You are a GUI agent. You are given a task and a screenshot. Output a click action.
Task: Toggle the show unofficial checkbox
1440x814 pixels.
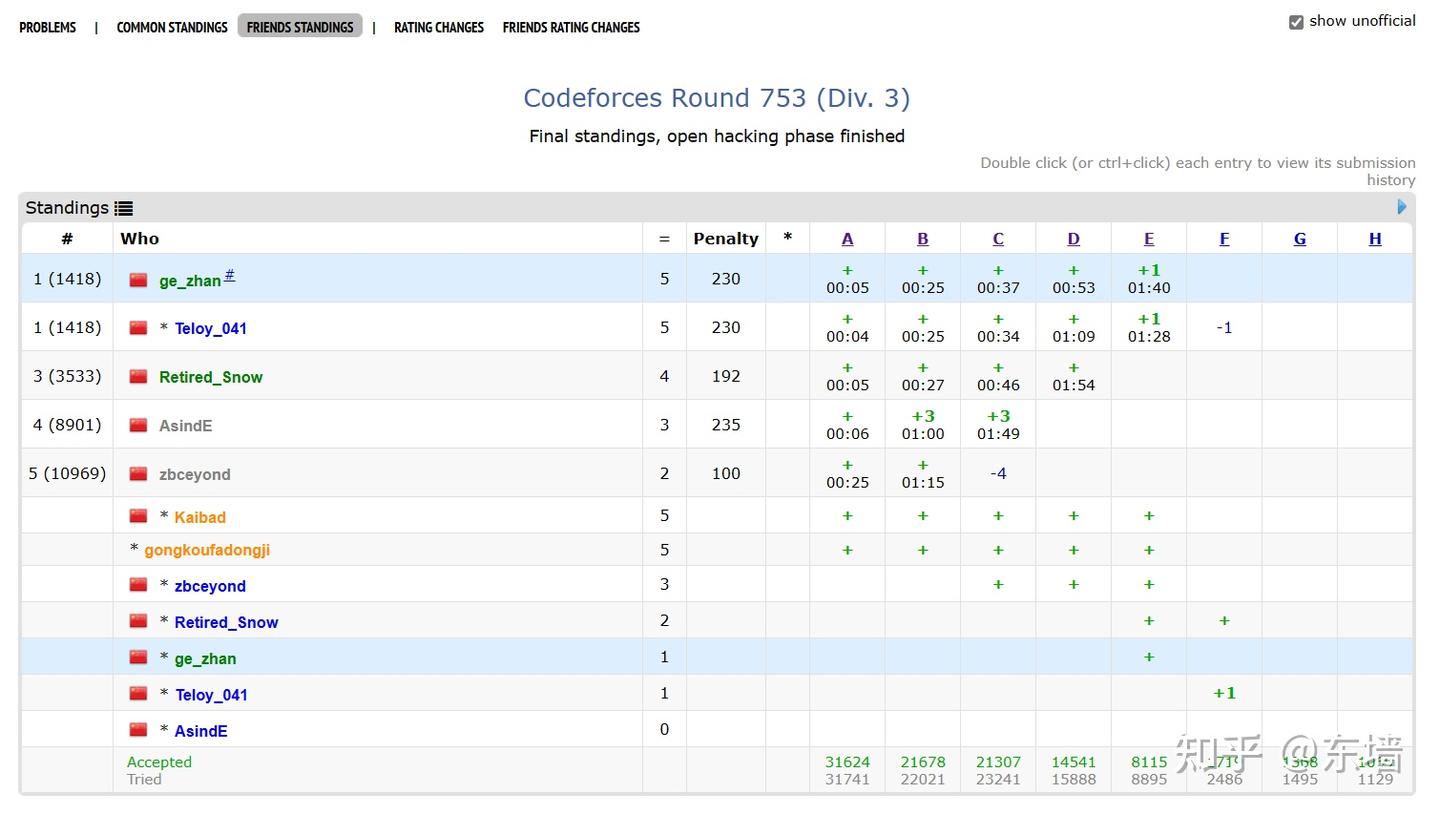coord(1296,22)
